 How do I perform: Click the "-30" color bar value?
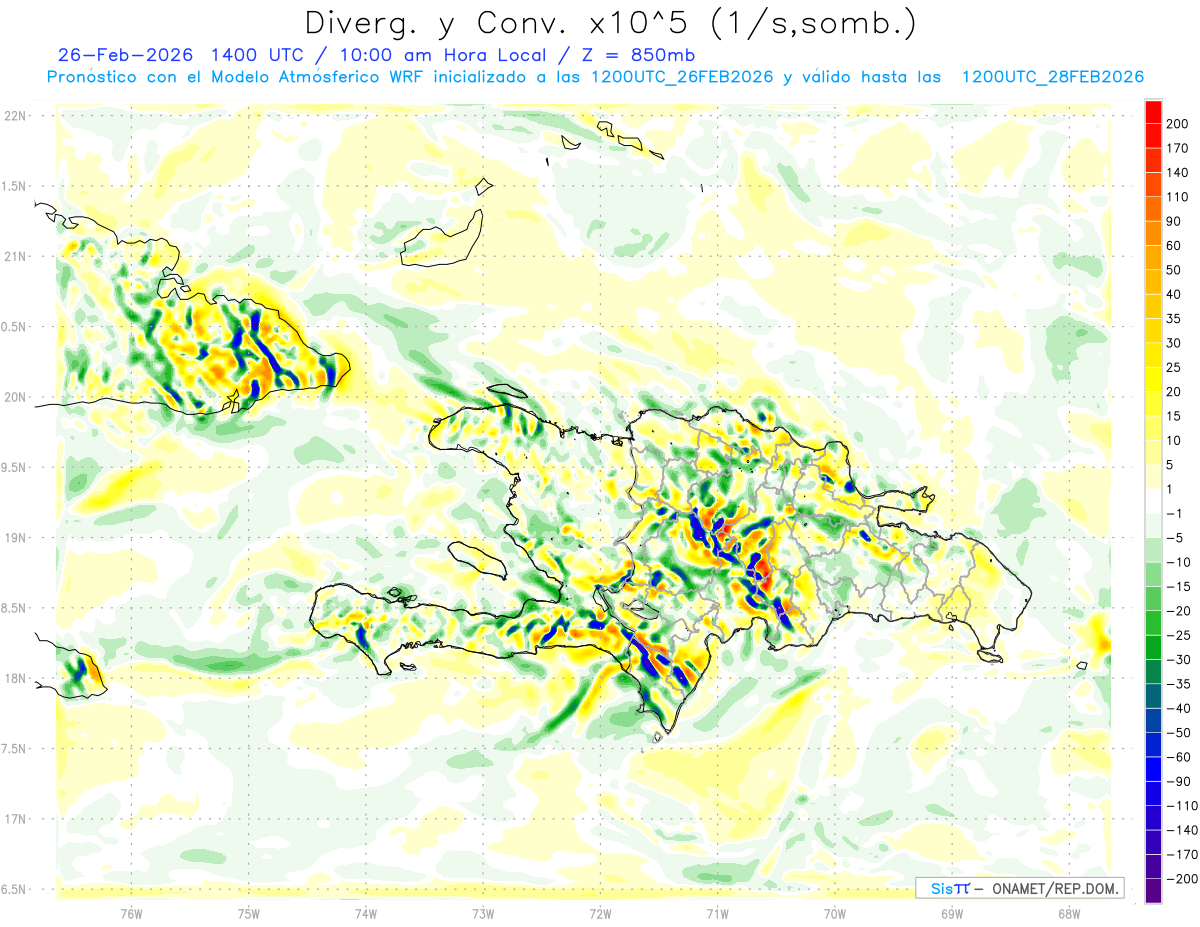1180,660
